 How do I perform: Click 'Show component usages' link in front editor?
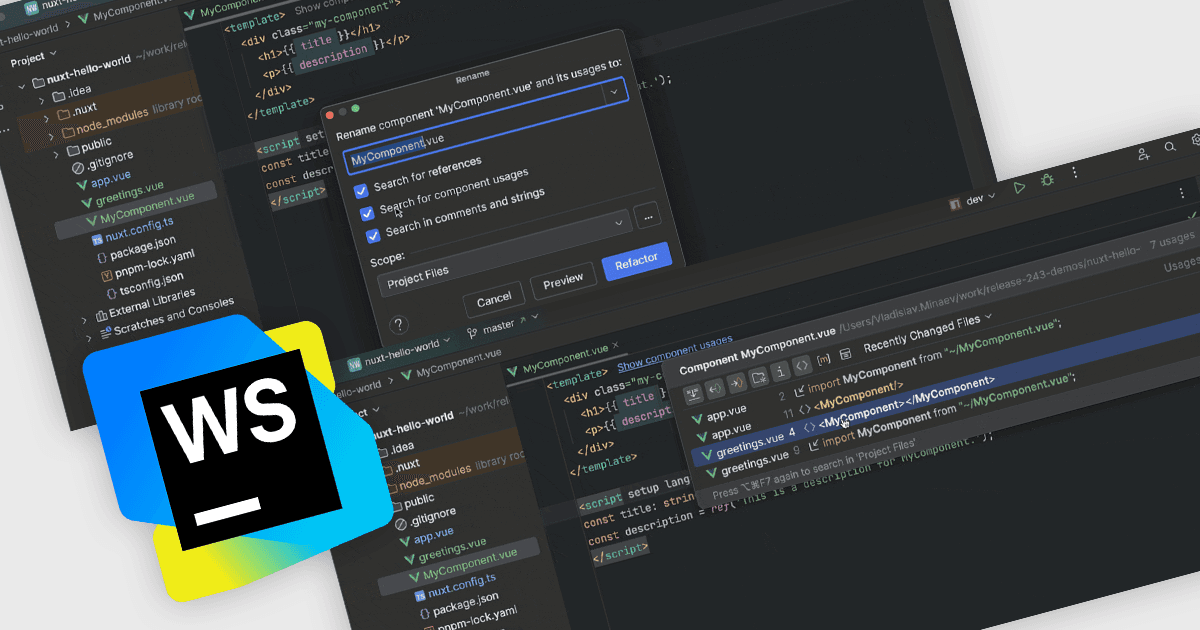pos(674,354)
